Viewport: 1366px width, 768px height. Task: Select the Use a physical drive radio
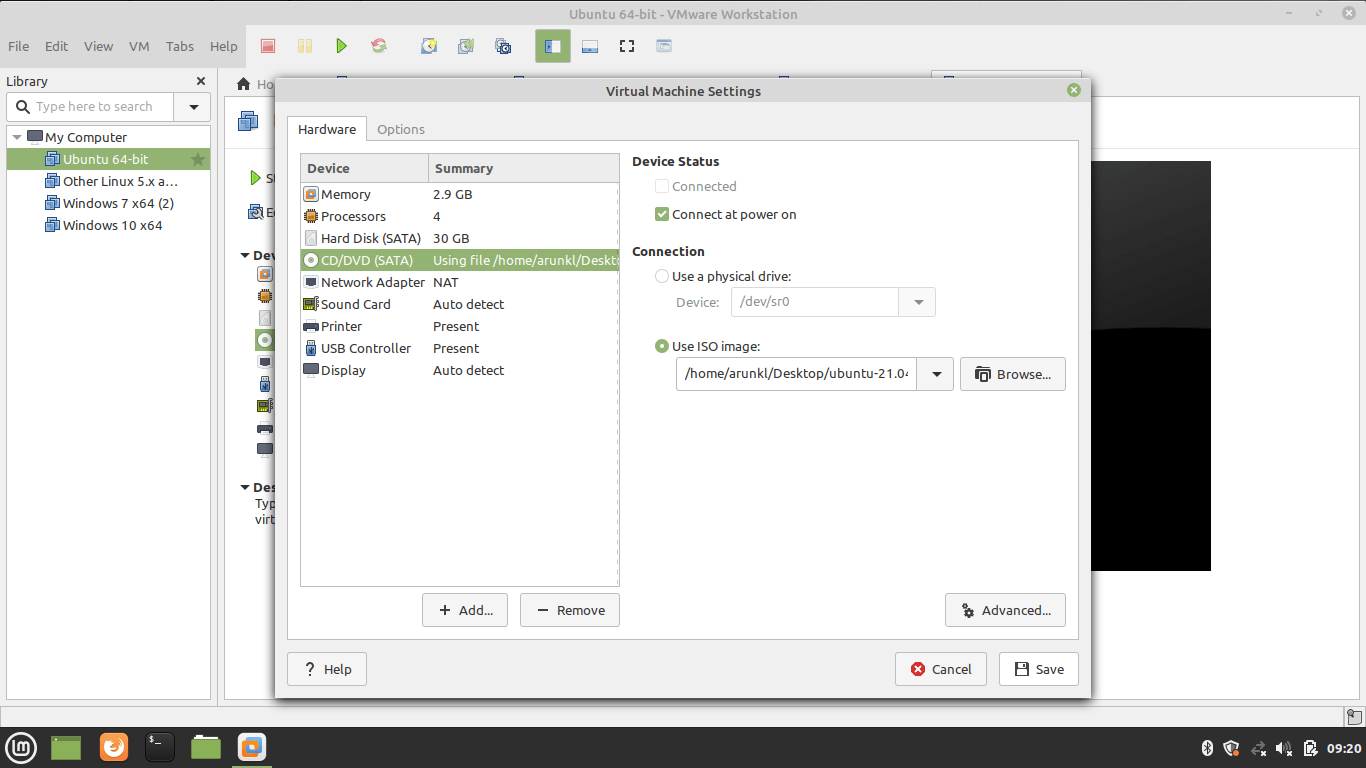click(x=662, y=276)
